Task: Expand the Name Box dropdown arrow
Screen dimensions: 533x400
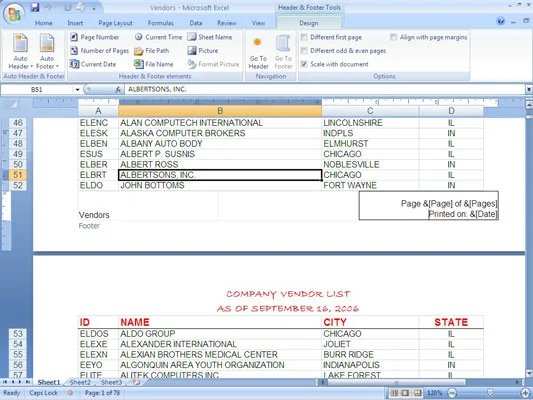Action: (78, 89)
